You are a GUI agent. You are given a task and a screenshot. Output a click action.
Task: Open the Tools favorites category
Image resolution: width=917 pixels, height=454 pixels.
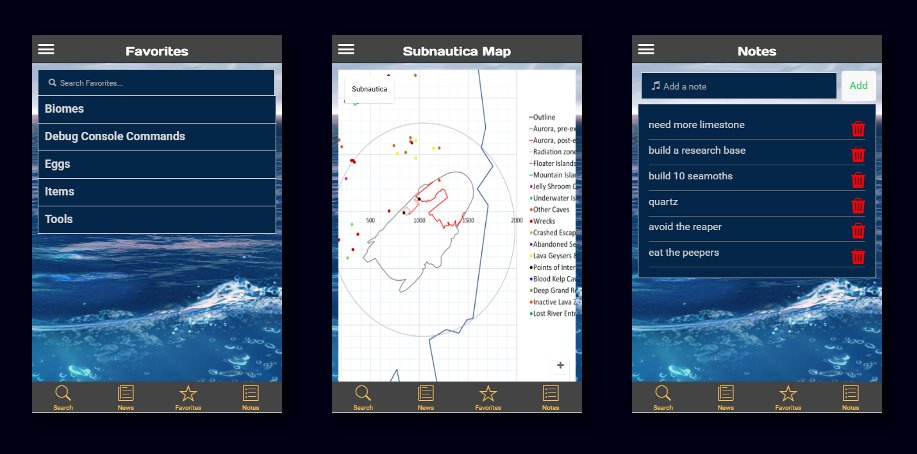click(157, 219)
